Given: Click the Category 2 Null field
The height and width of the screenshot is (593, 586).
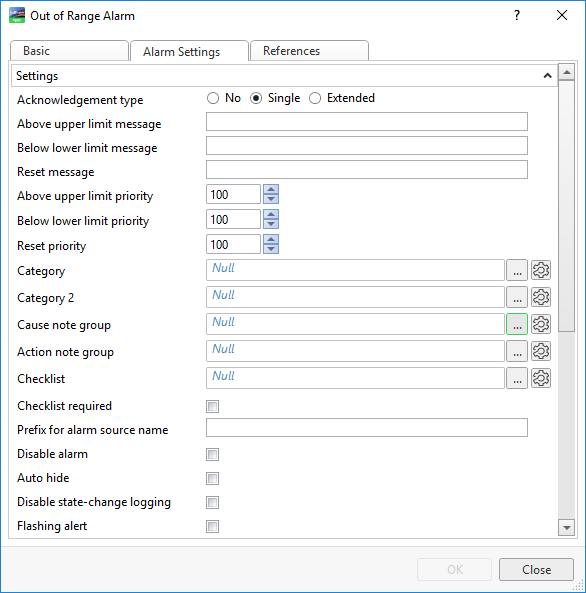Looking at the screenshot, I should click(355, 297).
